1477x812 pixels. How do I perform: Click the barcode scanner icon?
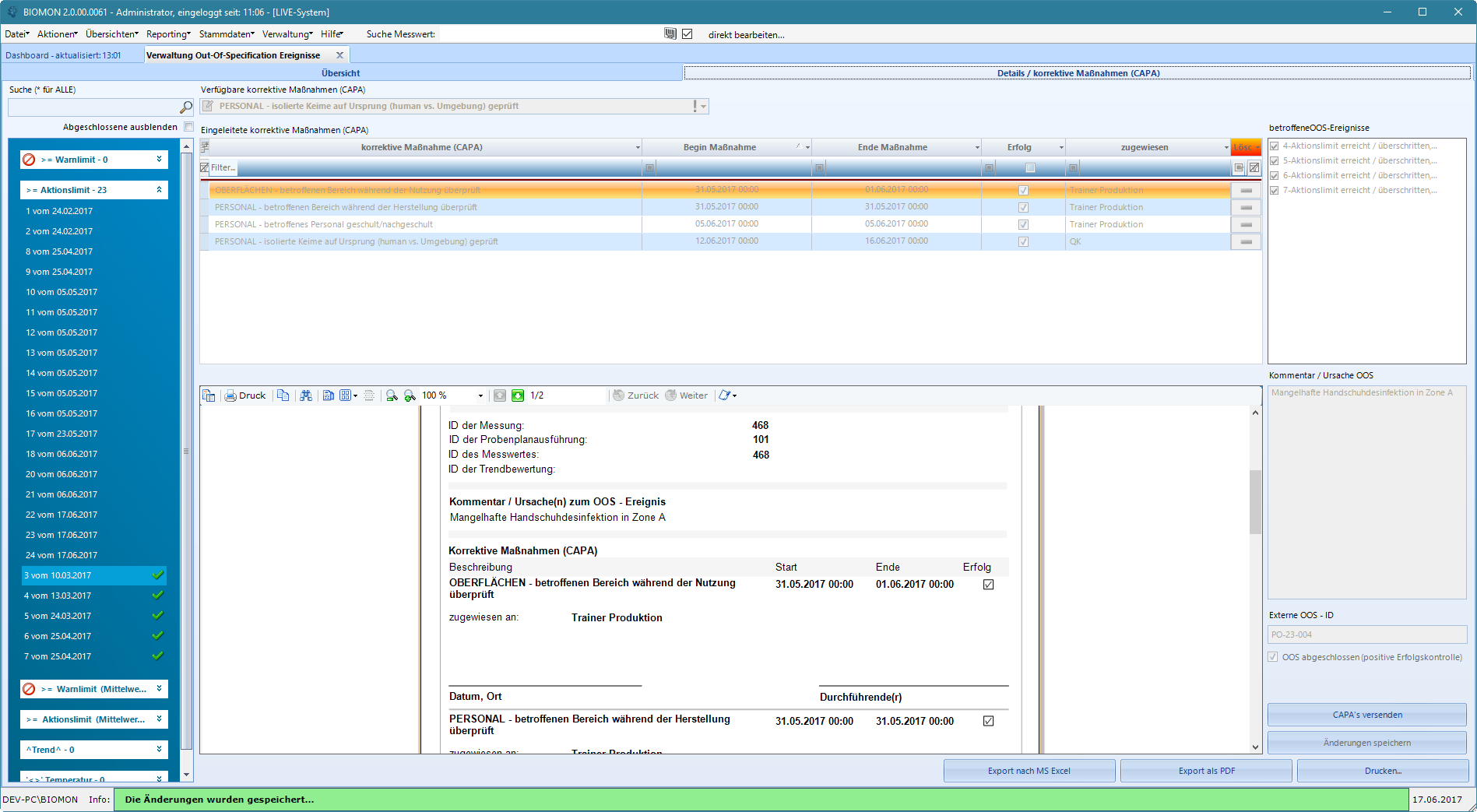[670, 33]
